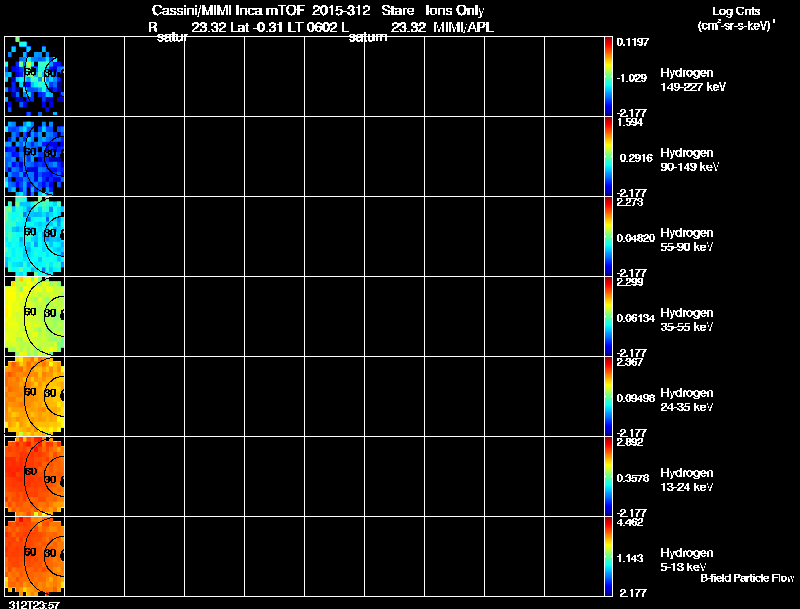The height and width of the screenshot is (609, 800).
Task: Click the '13-24 keV' energy label
Action: 687,488
